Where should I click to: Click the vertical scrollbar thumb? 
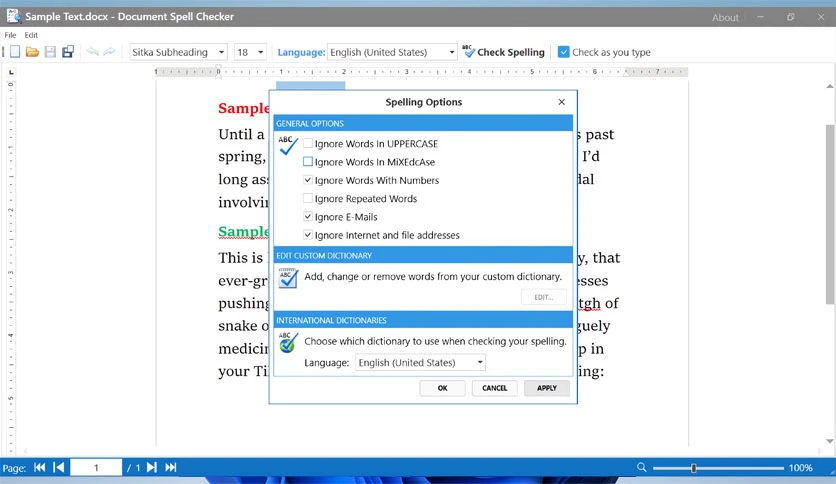pos(830,214)
